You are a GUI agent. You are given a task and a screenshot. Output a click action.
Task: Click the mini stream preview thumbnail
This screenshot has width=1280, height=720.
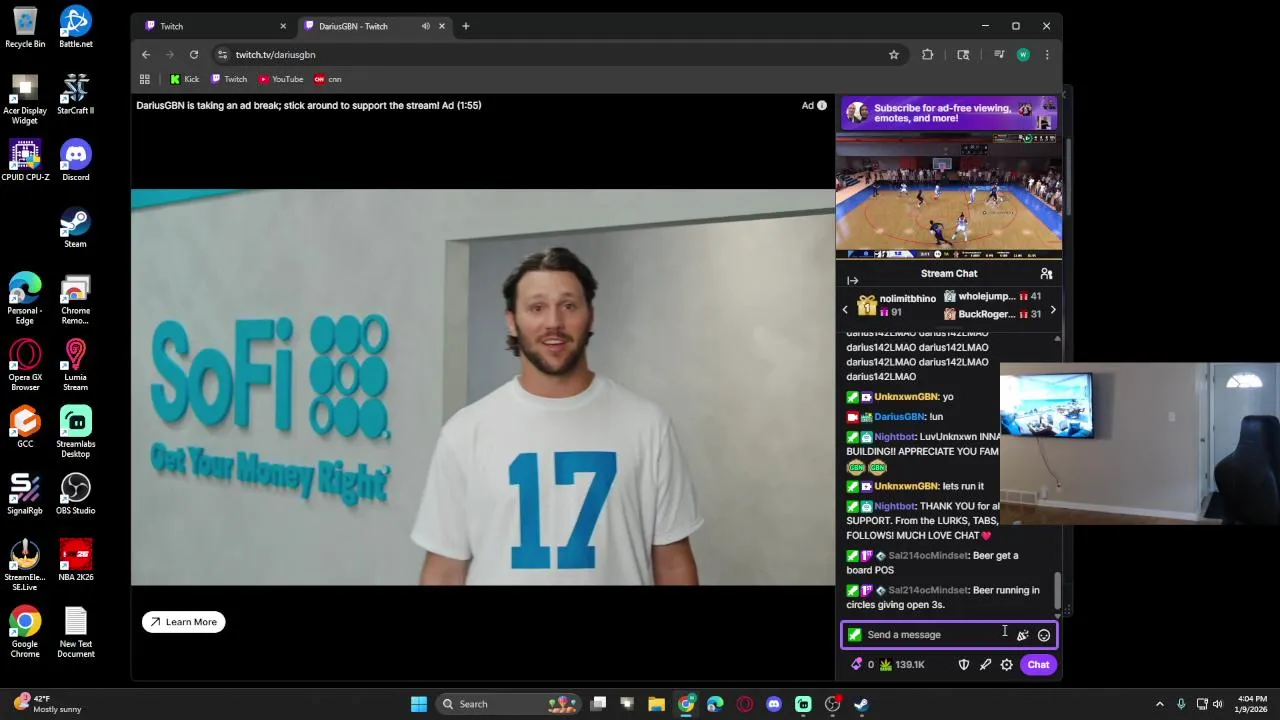coord(949,195)
